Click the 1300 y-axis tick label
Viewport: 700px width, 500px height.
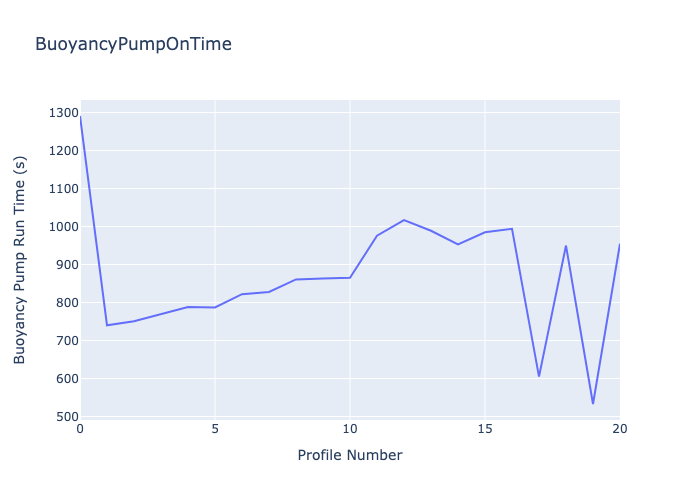(x=64, y=113)
